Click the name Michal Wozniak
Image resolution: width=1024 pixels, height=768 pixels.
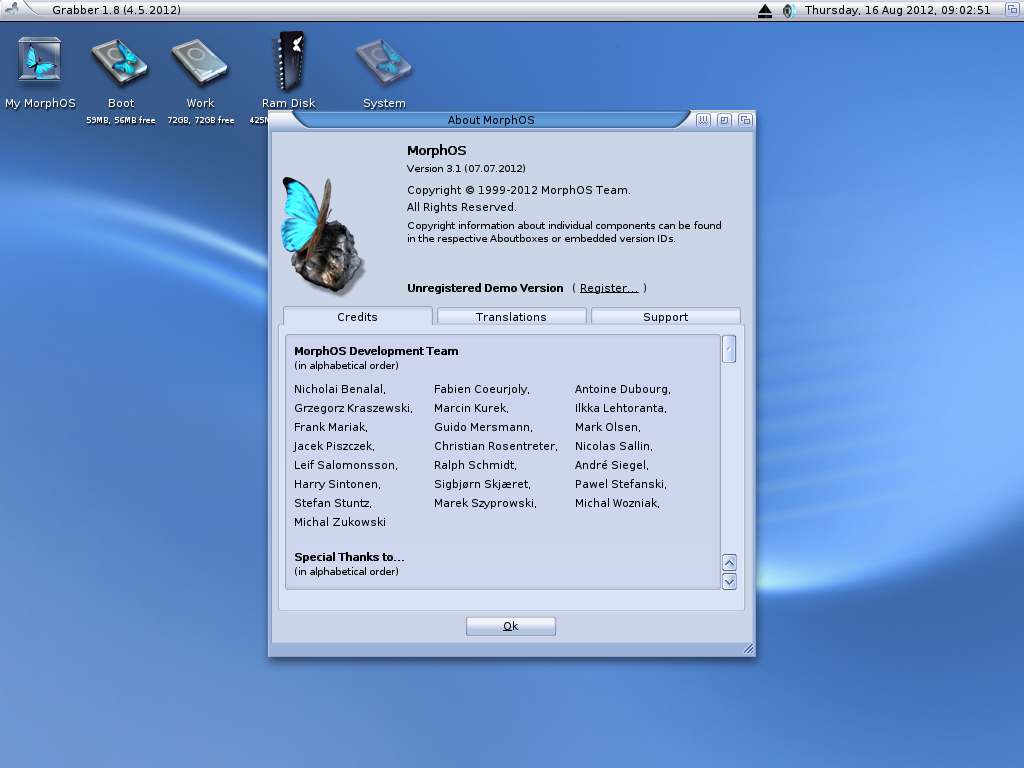point(617,503)
